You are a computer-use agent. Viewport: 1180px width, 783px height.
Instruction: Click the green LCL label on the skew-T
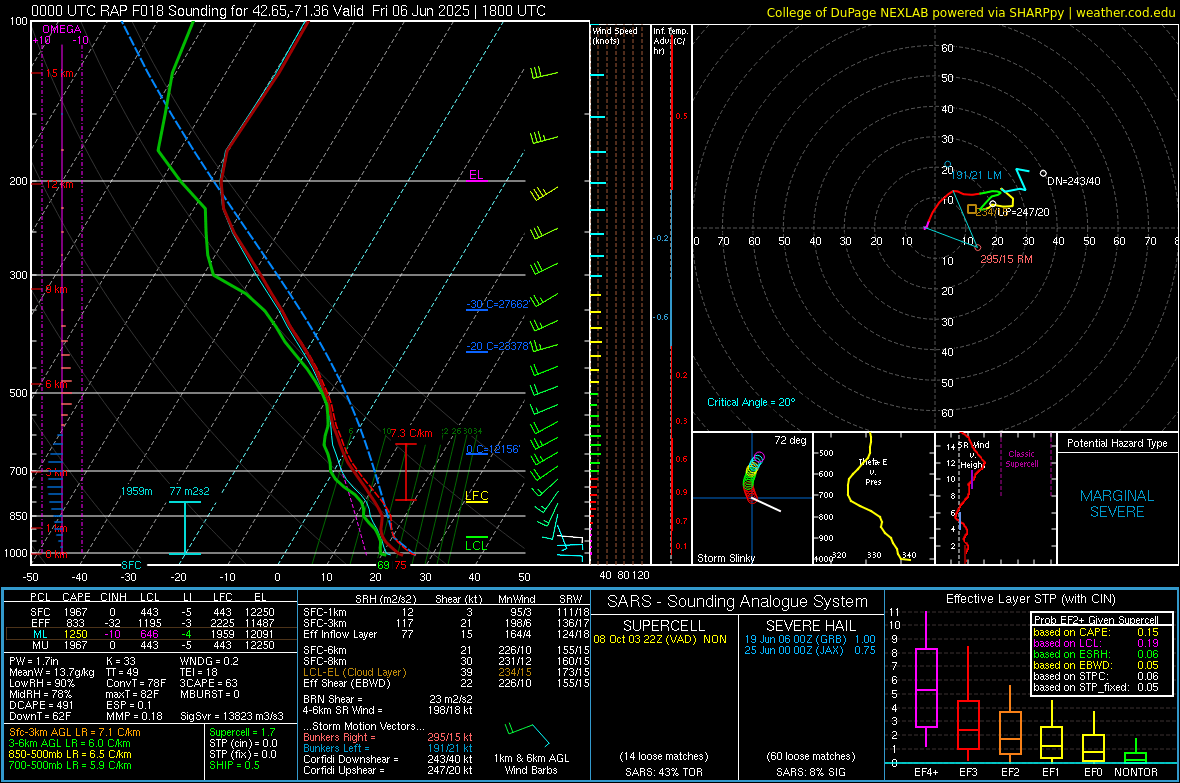point(476,545)
